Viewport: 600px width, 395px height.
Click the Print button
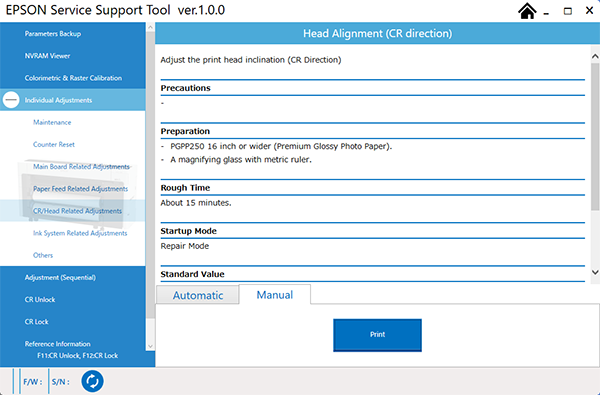(377, 335)
